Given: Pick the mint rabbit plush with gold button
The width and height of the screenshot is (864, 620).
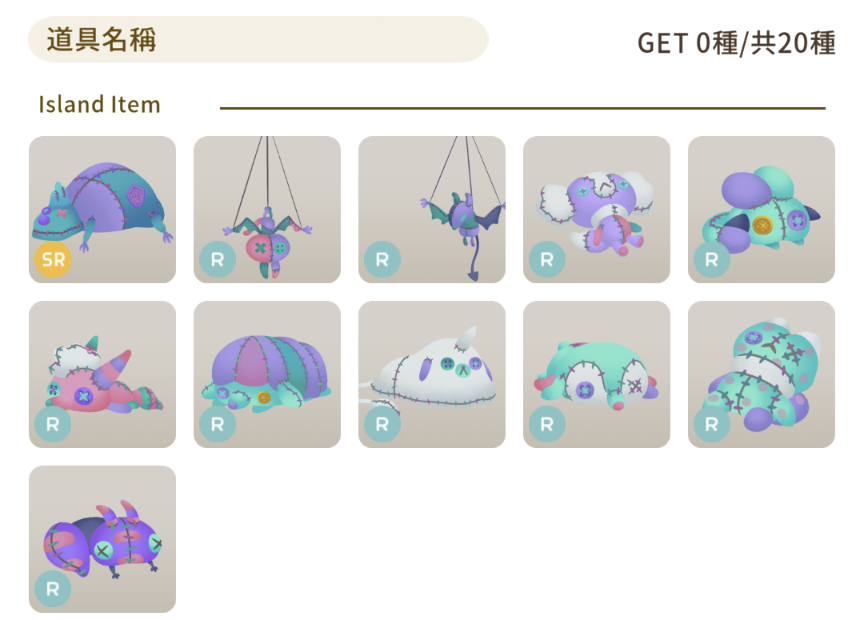Looking at the screenshot, I should click(x=762, y=209).
